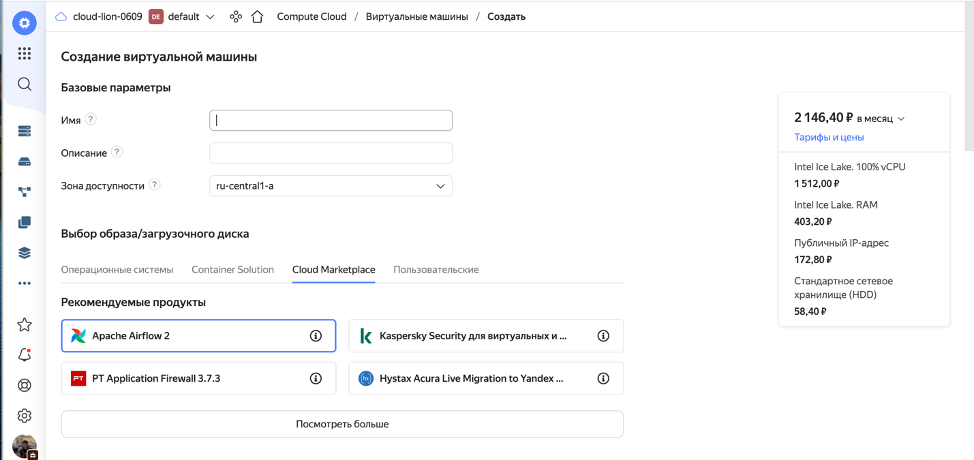
Task: Click Публичный IP-адрес price line
Action: [841, 243]
